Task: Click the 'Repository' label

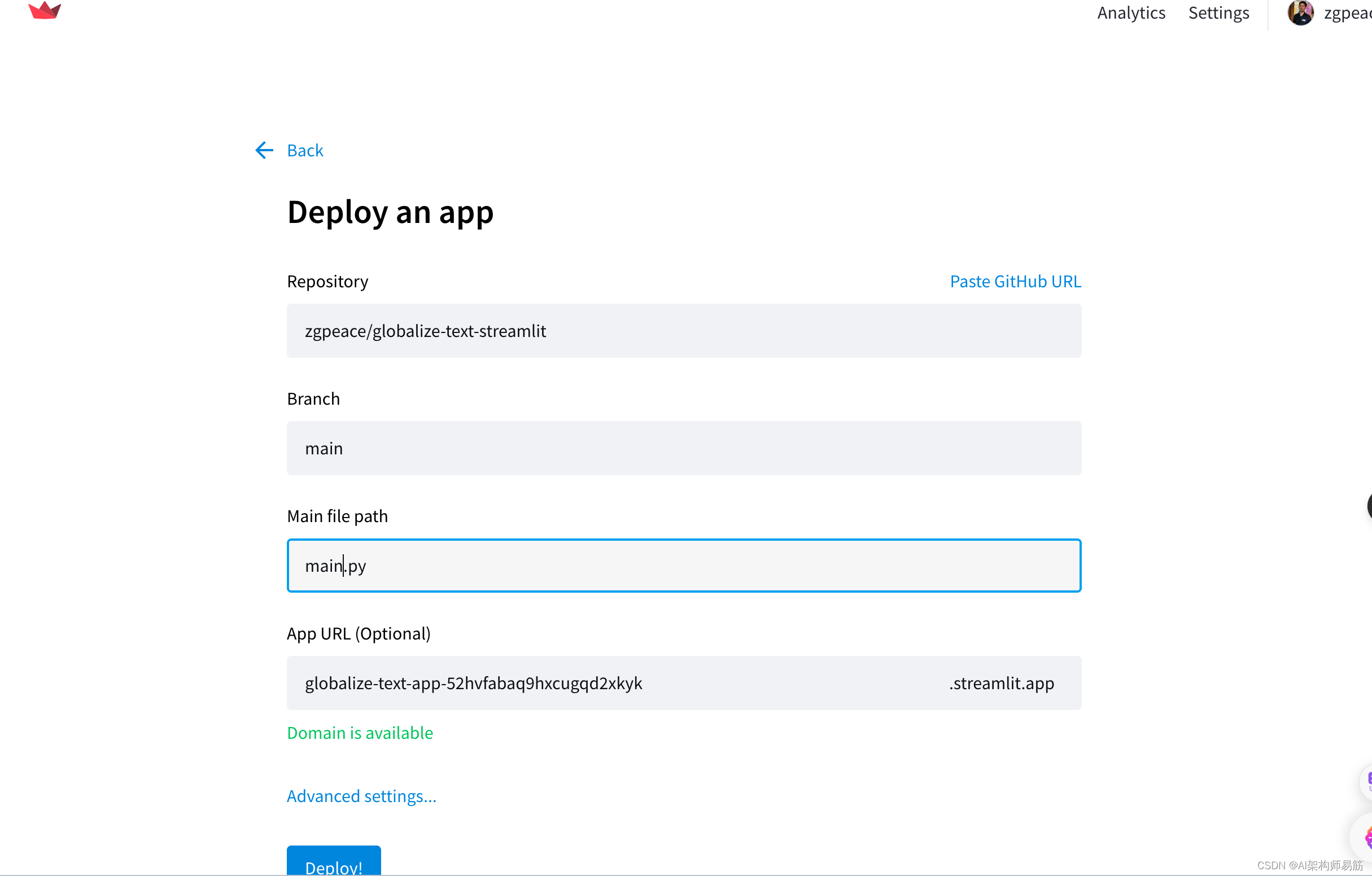Action: [x=327, y=281]
